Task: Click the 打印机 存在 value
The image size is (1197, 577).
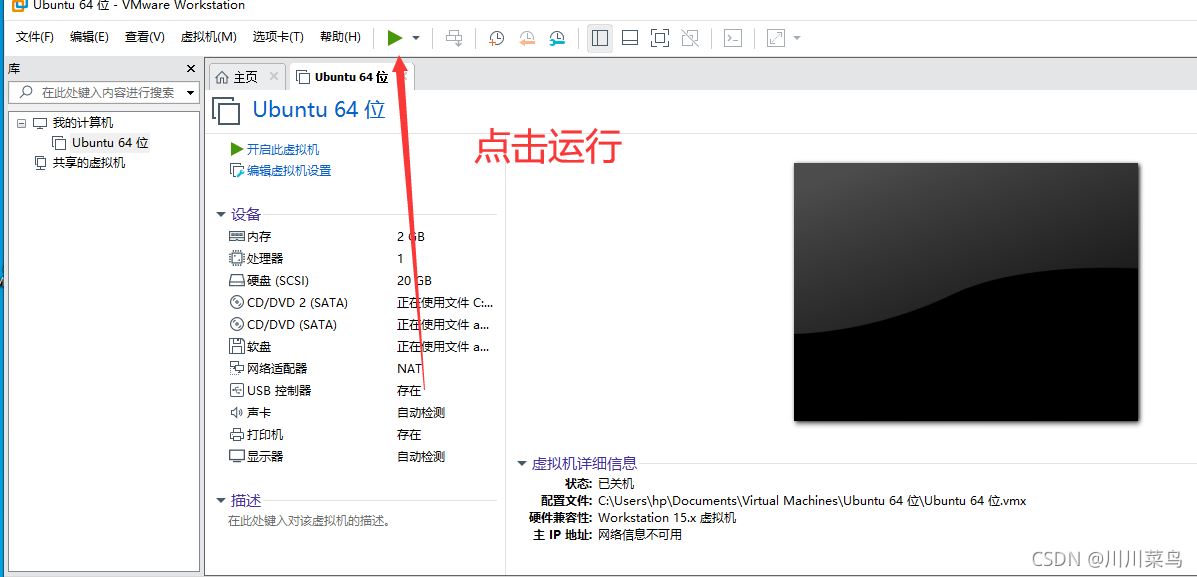Action: (x=409, y=435)
